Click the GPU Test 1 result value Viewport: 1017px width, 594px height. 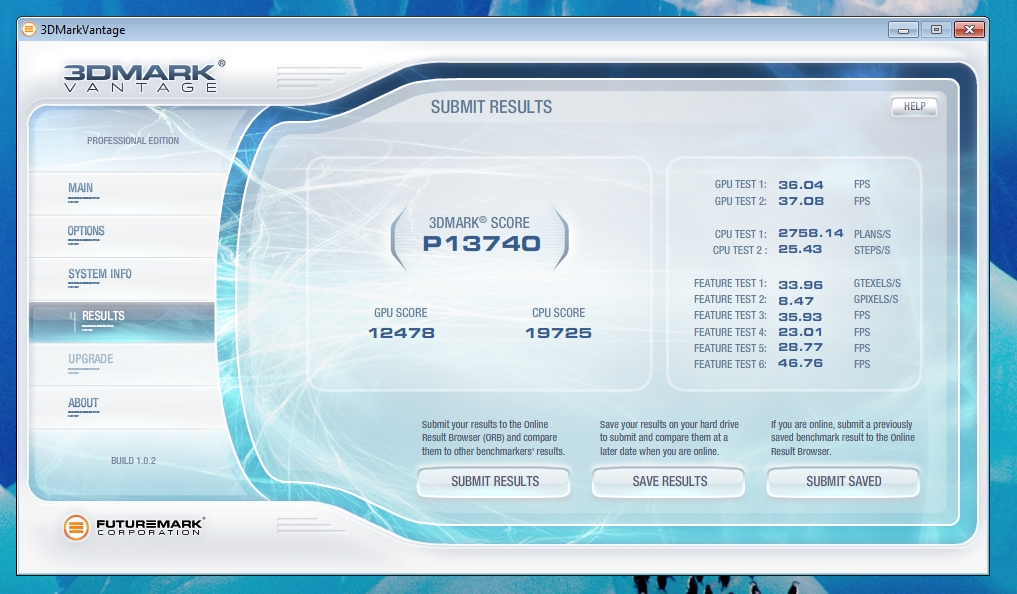803,185
